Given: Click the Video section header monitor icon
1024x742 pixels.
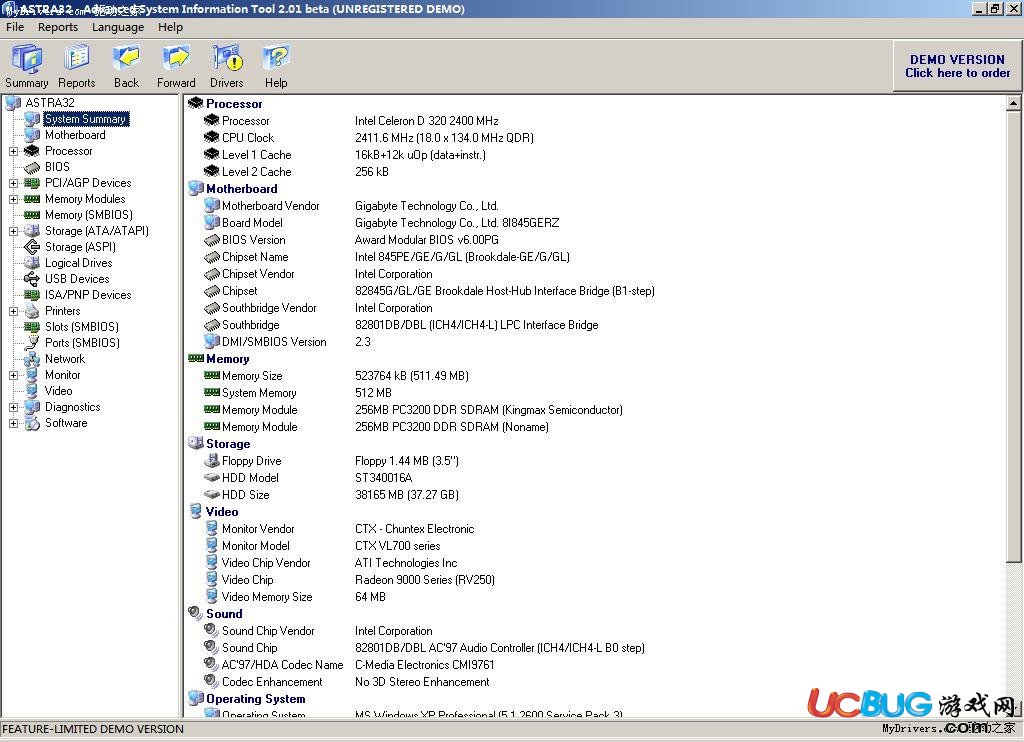Looking at the screenshot, I should pos(195,511).
